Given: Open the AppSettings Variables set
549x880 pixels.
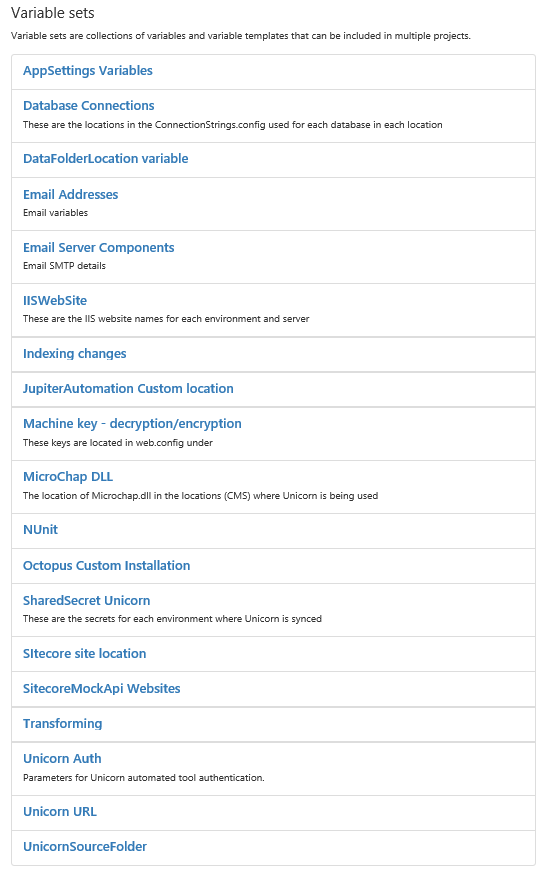Looking at the screenshot, I should [88, 71].
